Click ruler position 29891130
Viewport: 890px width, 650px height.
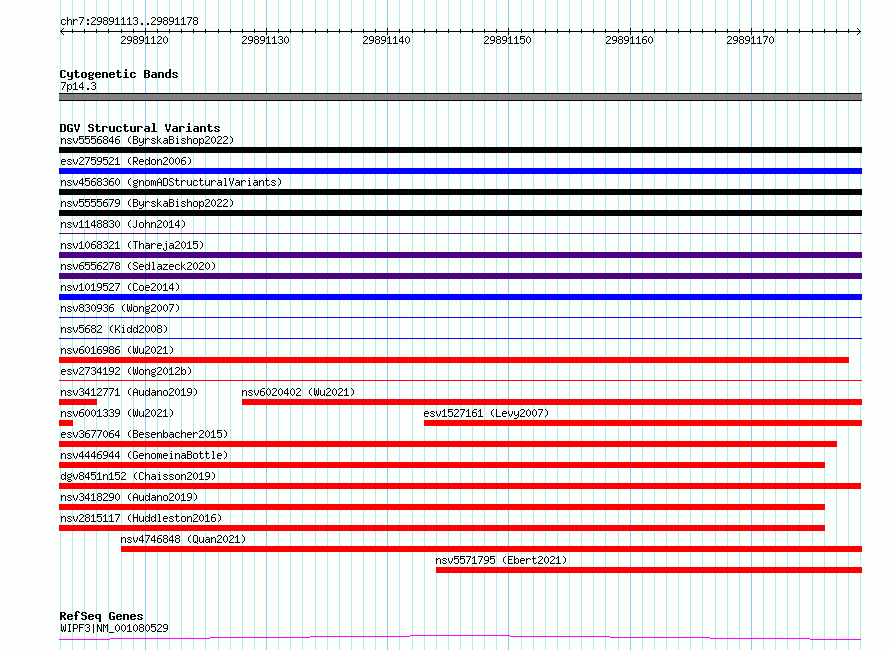pos(265,40)
